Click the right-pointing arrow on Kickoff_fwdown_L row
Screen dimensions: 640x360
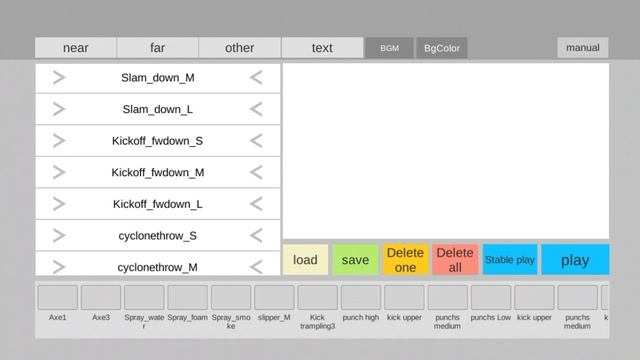coord(59,204)
